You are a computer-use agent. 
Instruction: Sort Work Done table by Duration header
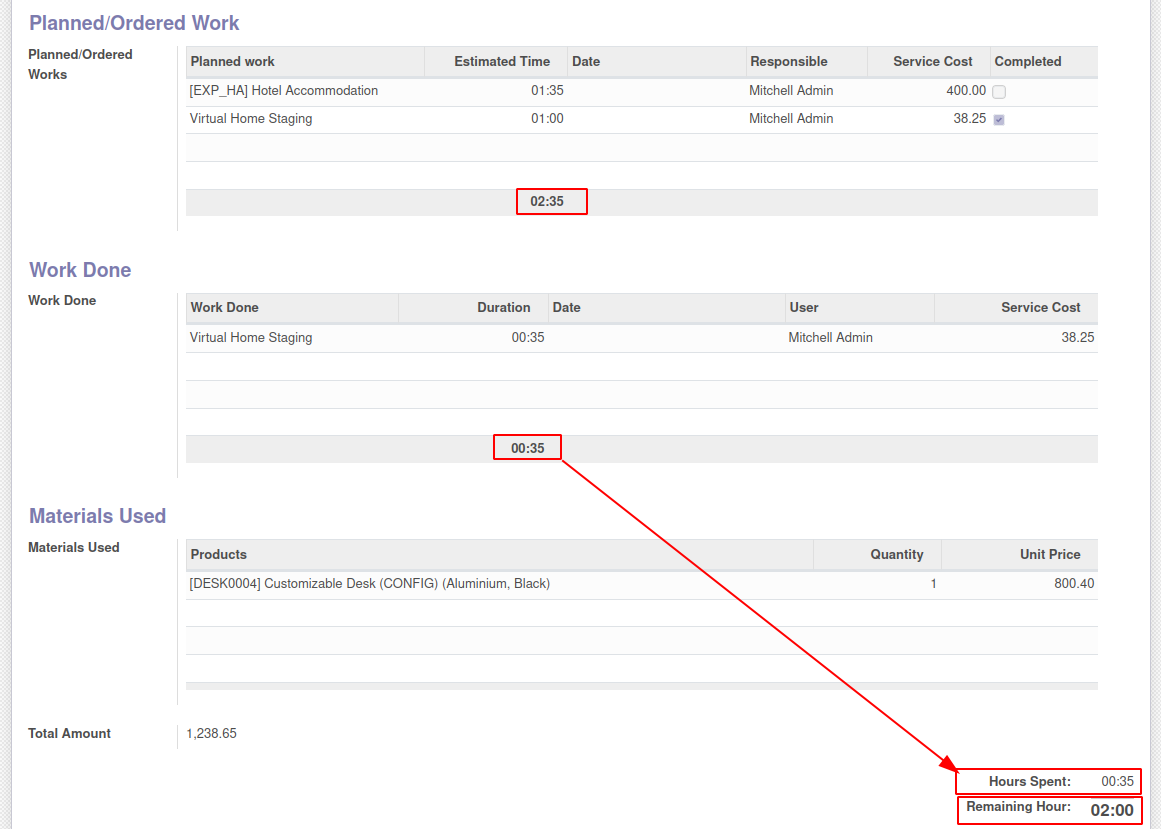pyautogui.click(x=503, y=307)
